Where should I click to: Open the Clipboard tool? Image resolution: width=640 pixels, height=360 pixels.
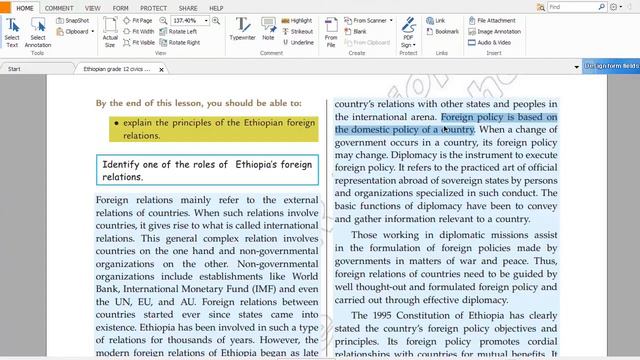click(72, 31)
